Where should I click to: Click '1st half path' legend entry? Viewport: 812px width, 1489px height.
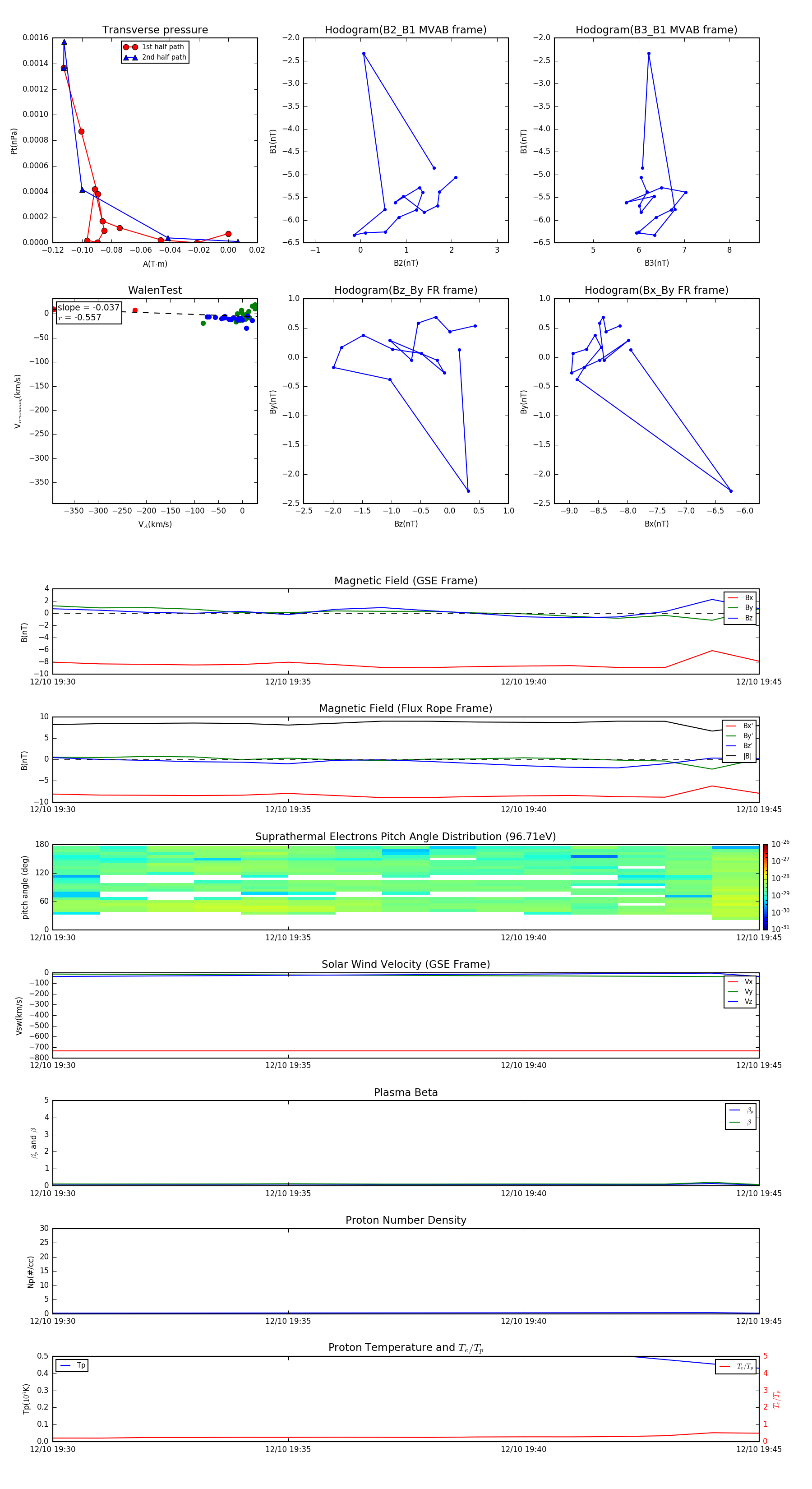154,47
